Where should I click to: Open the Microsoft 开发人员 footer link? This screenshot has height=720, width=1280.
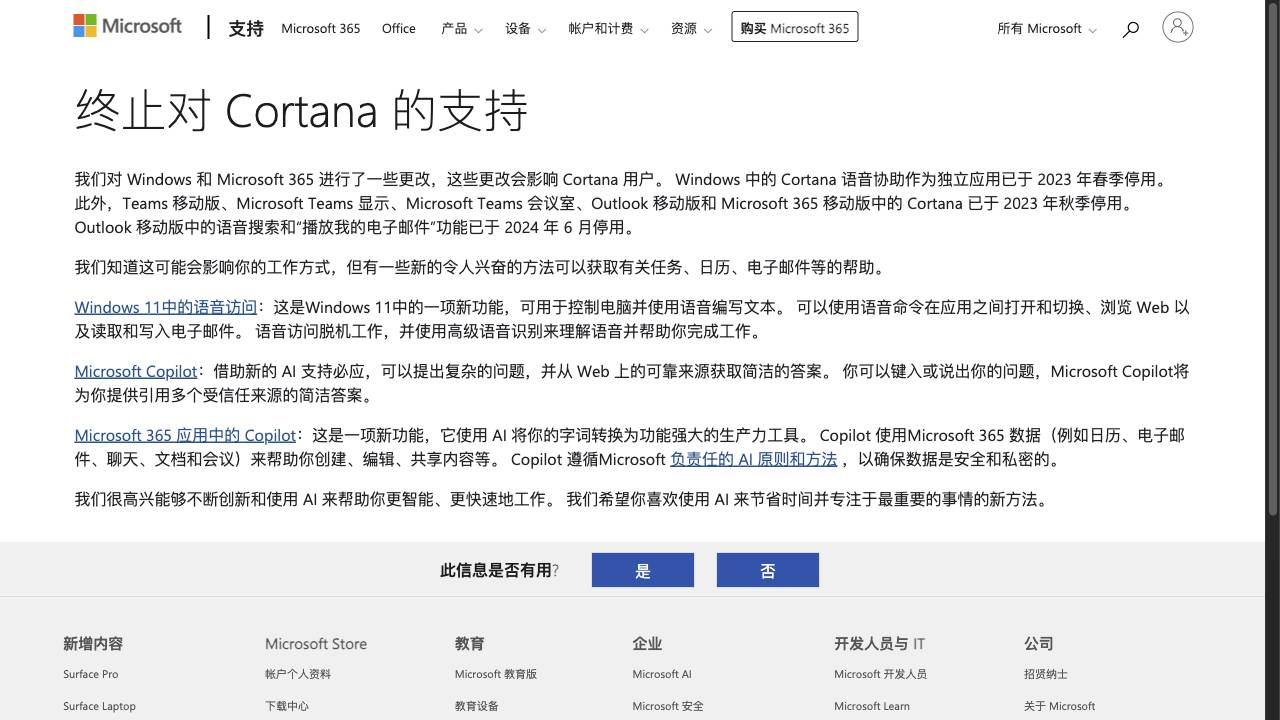pyautogui.click(x=881, y=674)
